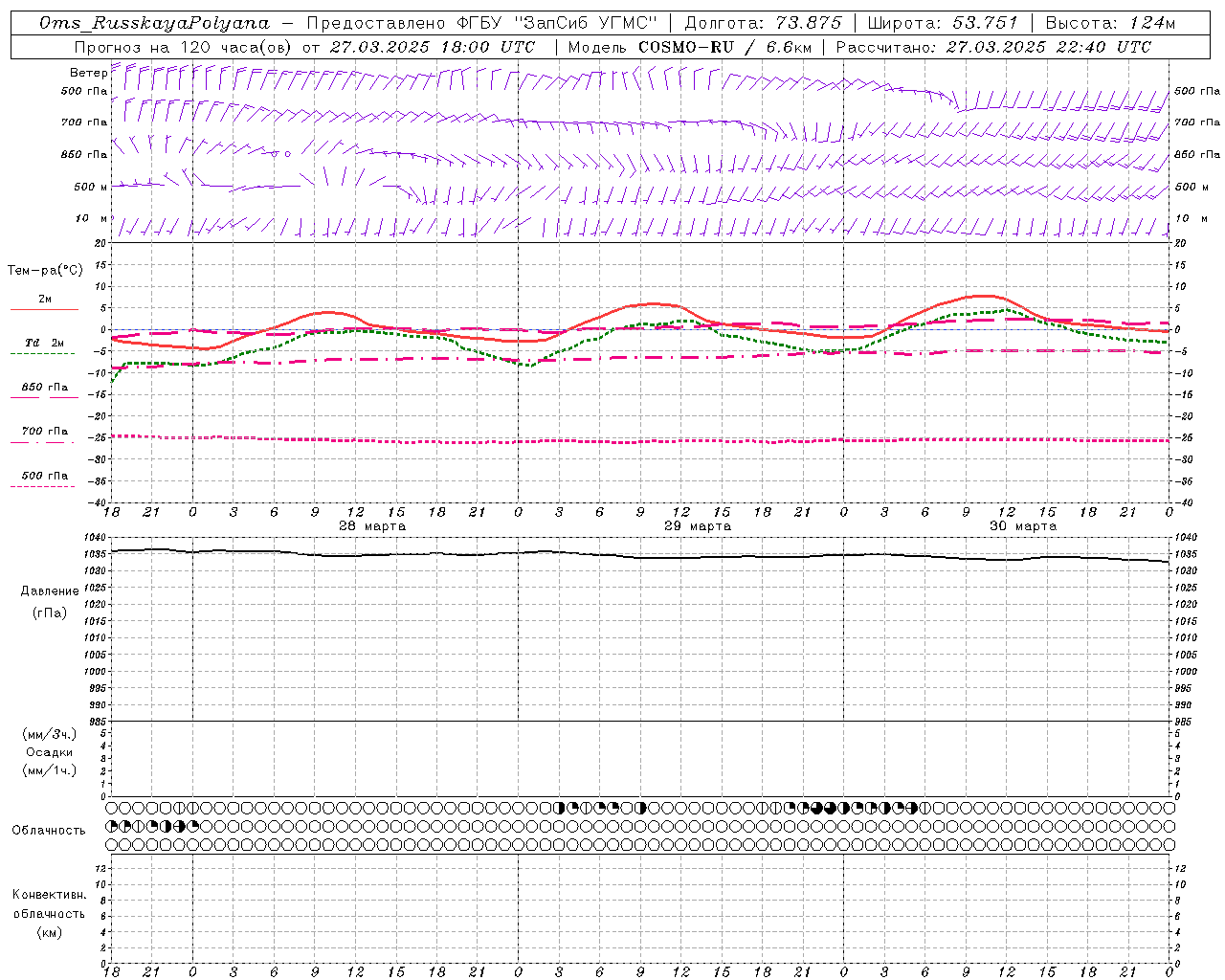Viewport: 1225px width, 980px height.
Task: Click the Рассчитано: 27.03.2025 22:40 UTC timestamp
Action: [993, 46]
